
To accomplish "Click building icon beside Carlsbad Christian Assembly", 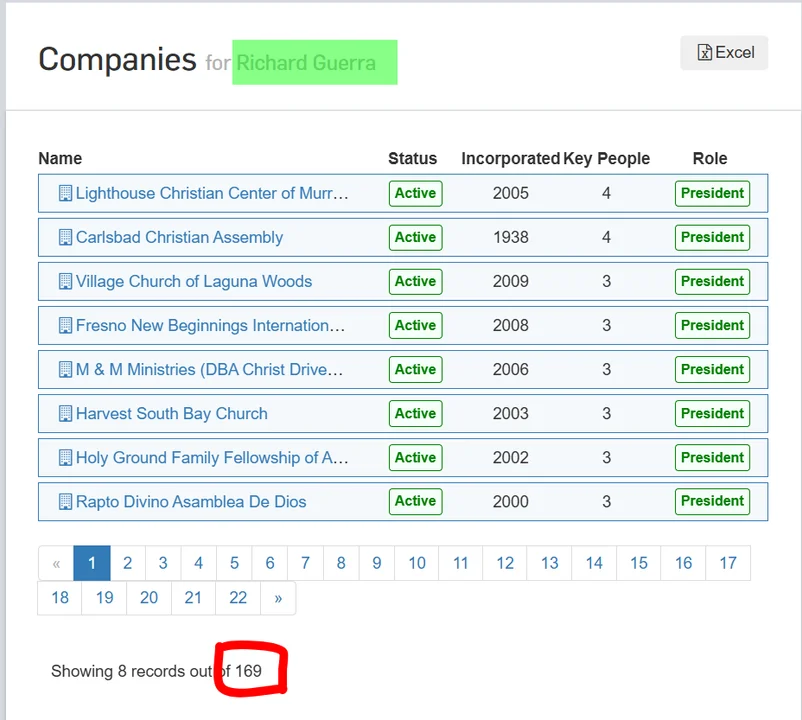I will click(x=66, y=237).
